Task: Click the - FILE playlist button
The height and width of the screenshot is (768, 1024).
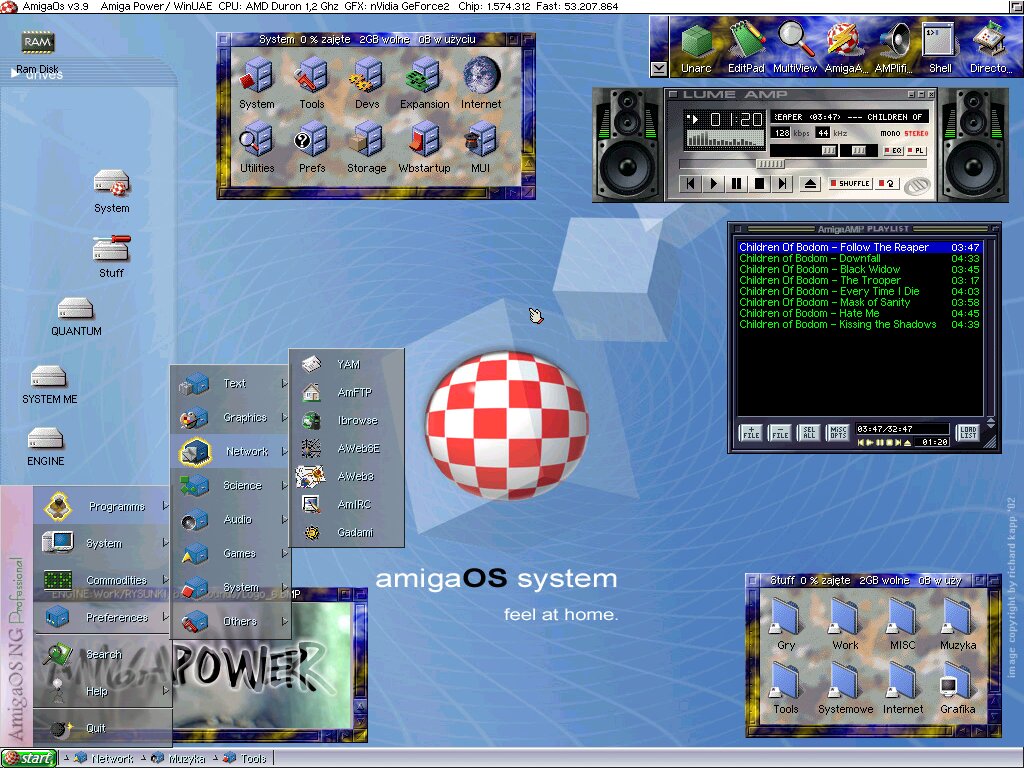Action: pyautogui.click(x=780, y=432)
